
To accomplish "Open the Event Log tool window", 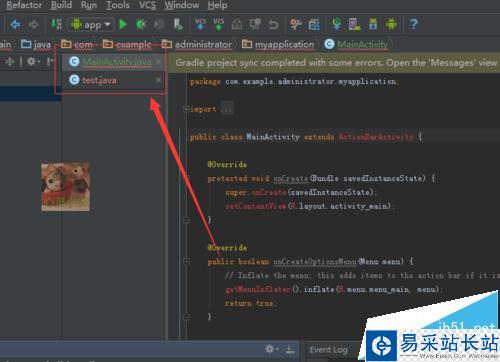I will click(328, 350).
